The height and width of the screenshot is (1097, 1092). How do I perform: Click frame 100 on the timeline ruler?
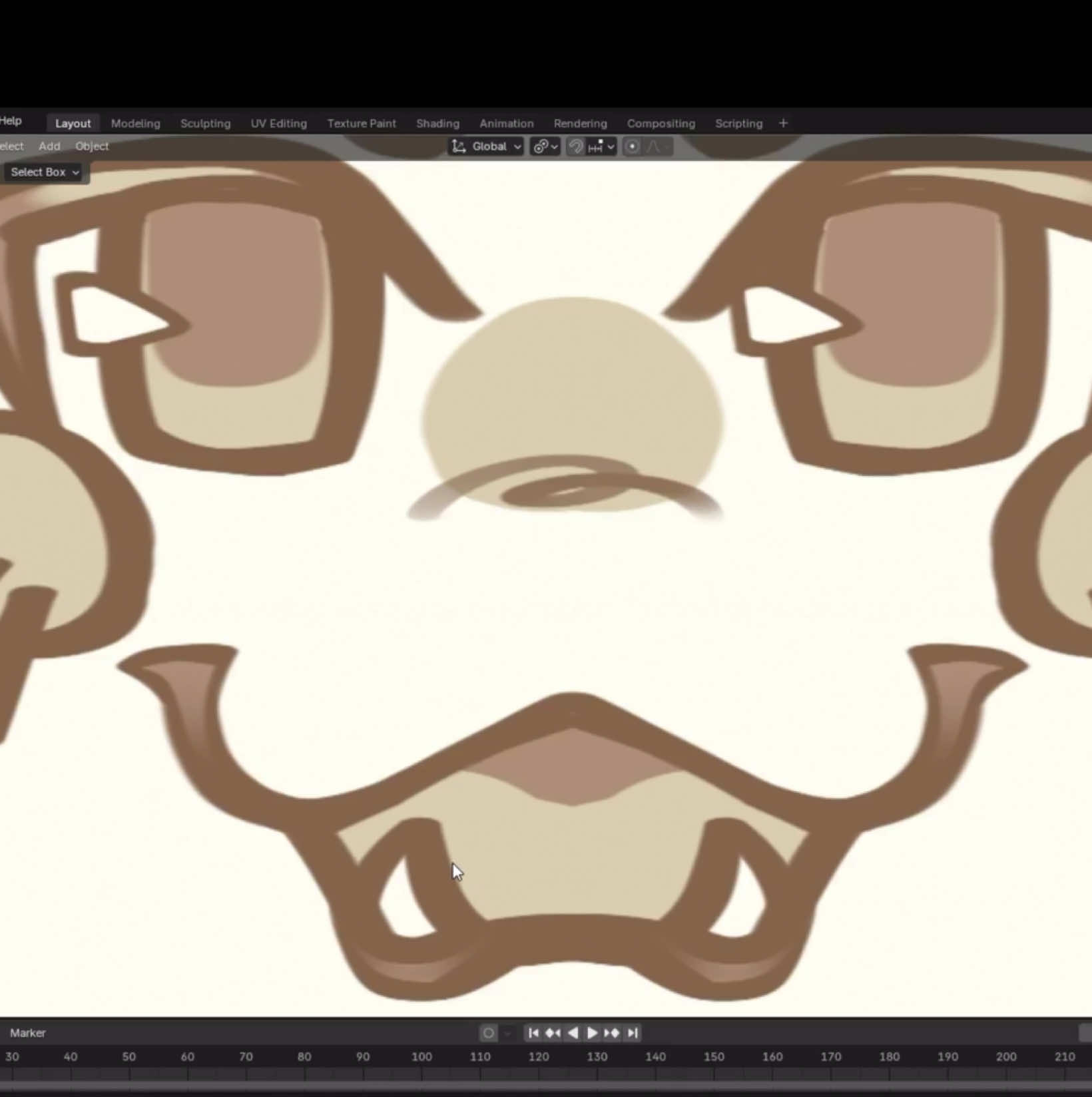(x=421, y=1056)
